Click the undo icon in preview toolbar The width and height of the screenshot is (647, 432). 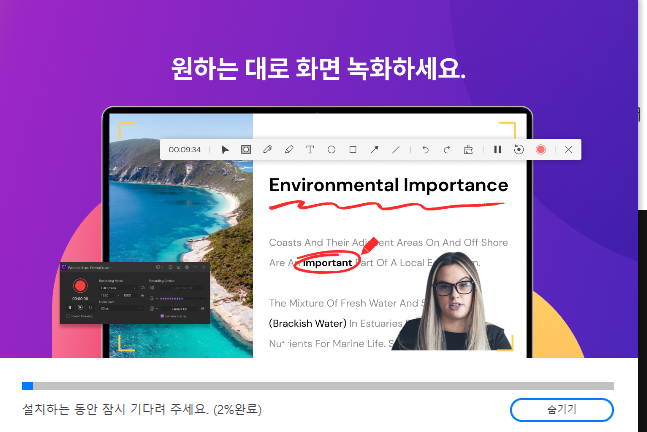(425, 149)
